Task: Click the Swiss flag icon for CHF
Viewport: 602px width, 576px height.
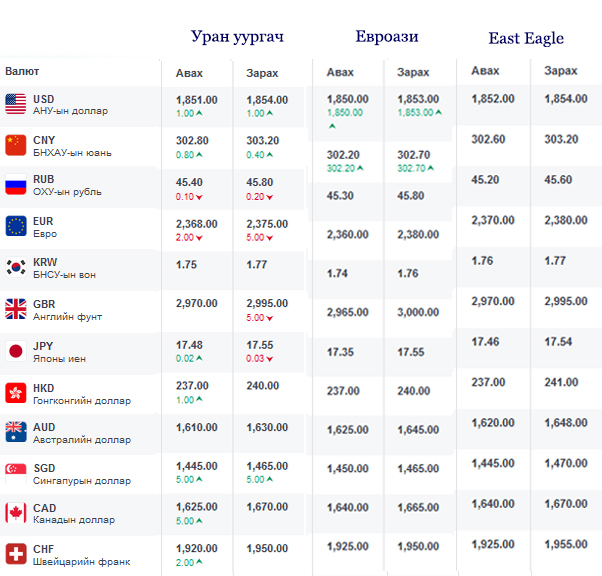Action: click(x=15, y=553)
